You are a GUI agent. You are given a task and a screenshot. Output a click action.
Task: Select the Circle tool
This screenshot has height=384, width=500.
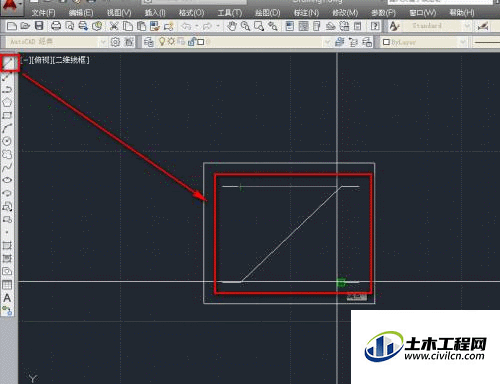pos(7,141)
